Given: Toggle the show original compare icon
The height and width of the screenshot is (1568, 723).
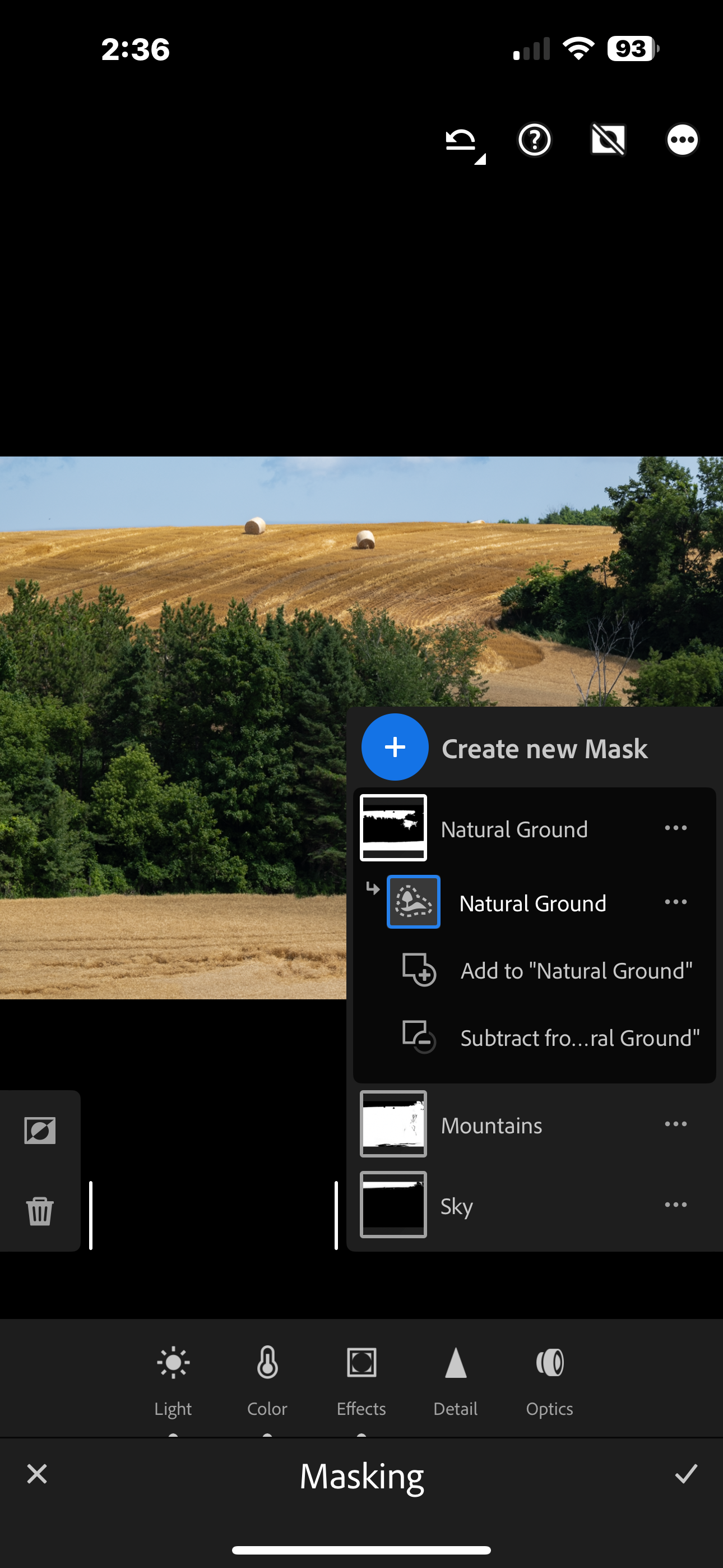Looking at the screenshot, I should (608, 140).
